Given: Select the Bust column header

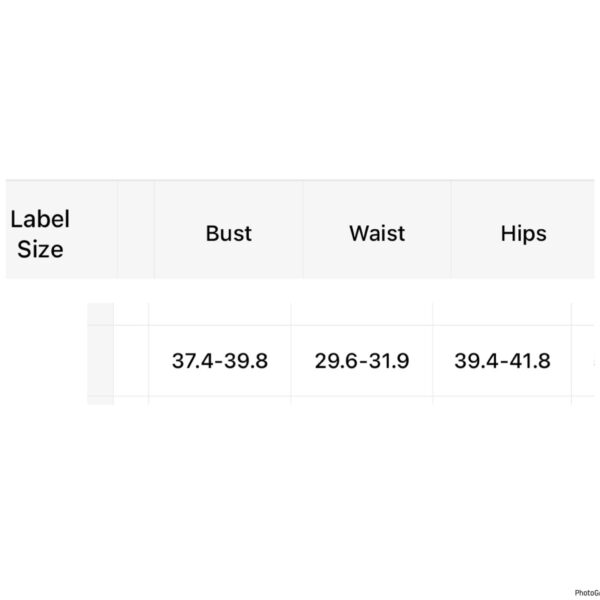Looking at the screenshot, I should click(x=228, y=233).
